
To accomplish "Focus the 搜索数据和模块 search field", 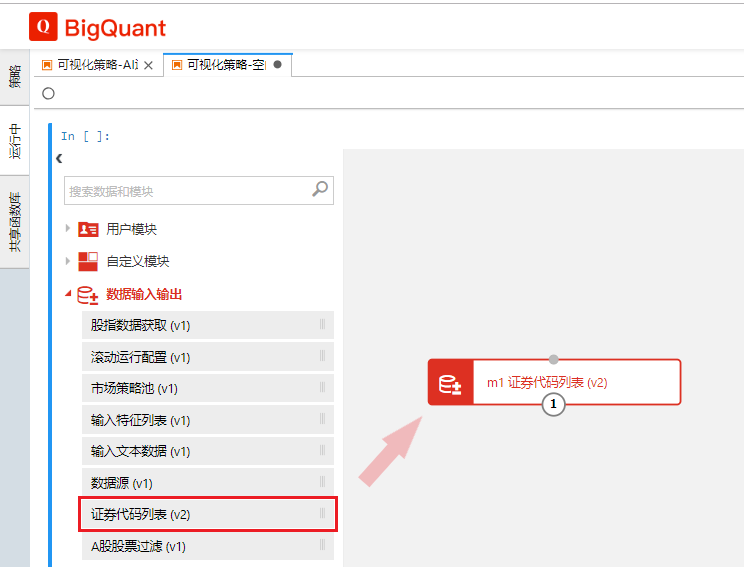I will [199, 191].
